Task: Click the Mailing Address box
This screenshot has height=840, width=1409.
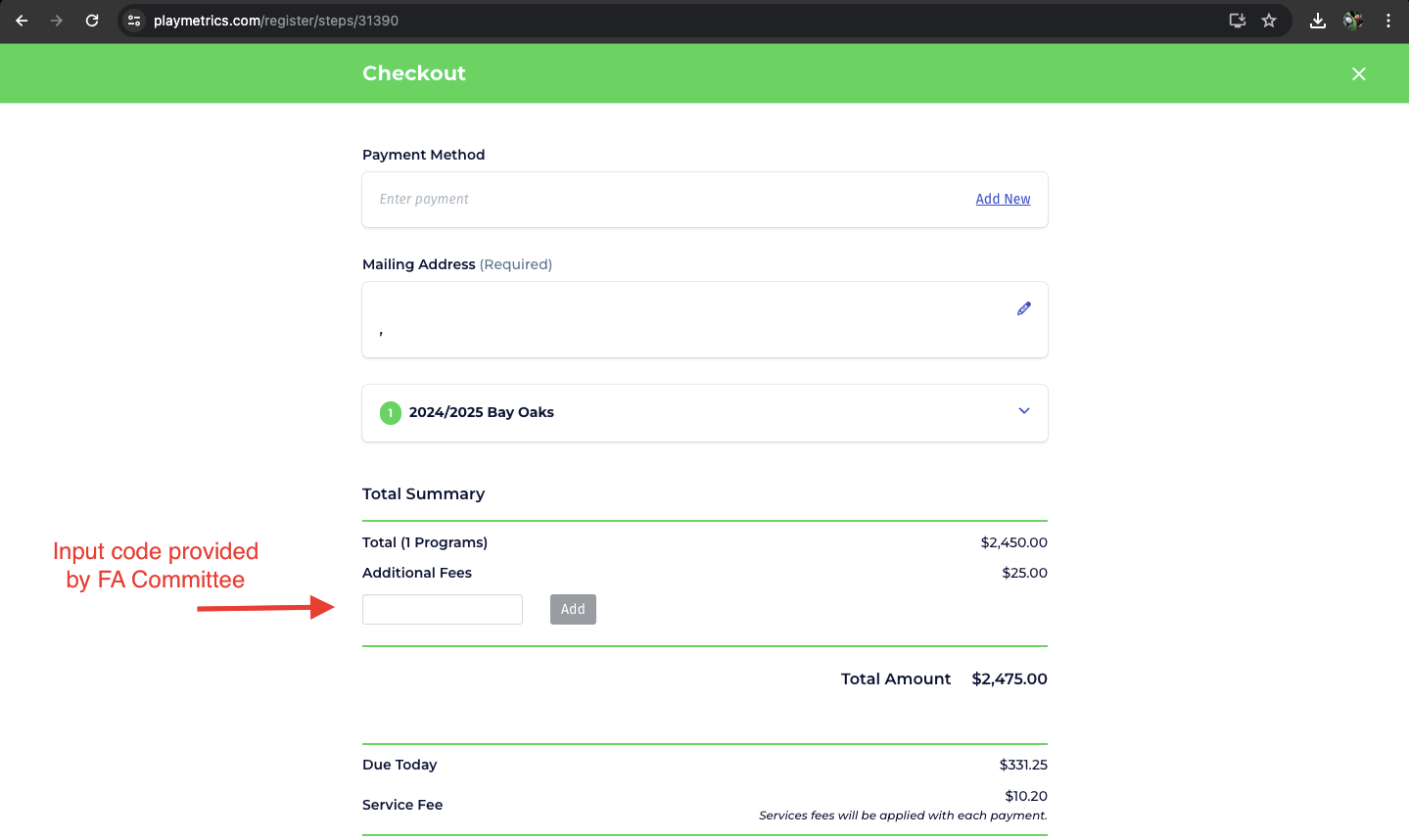Action: click(685, 320)
